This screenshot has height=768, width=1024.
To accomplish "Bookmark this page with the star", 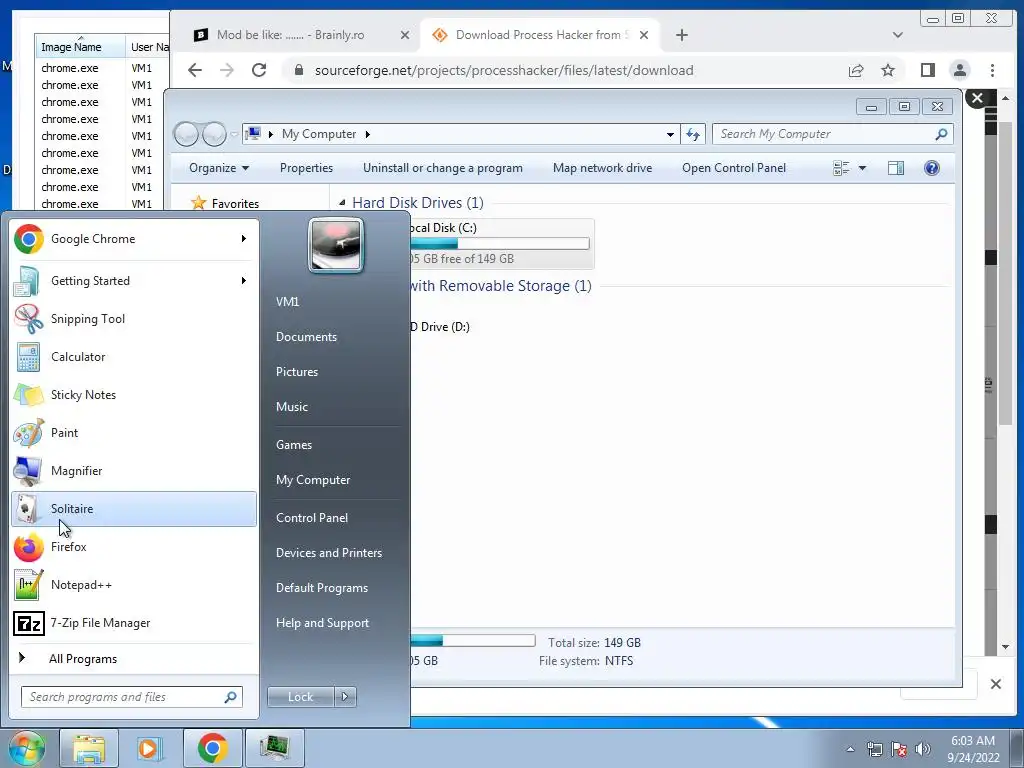I will coord(888,70).
